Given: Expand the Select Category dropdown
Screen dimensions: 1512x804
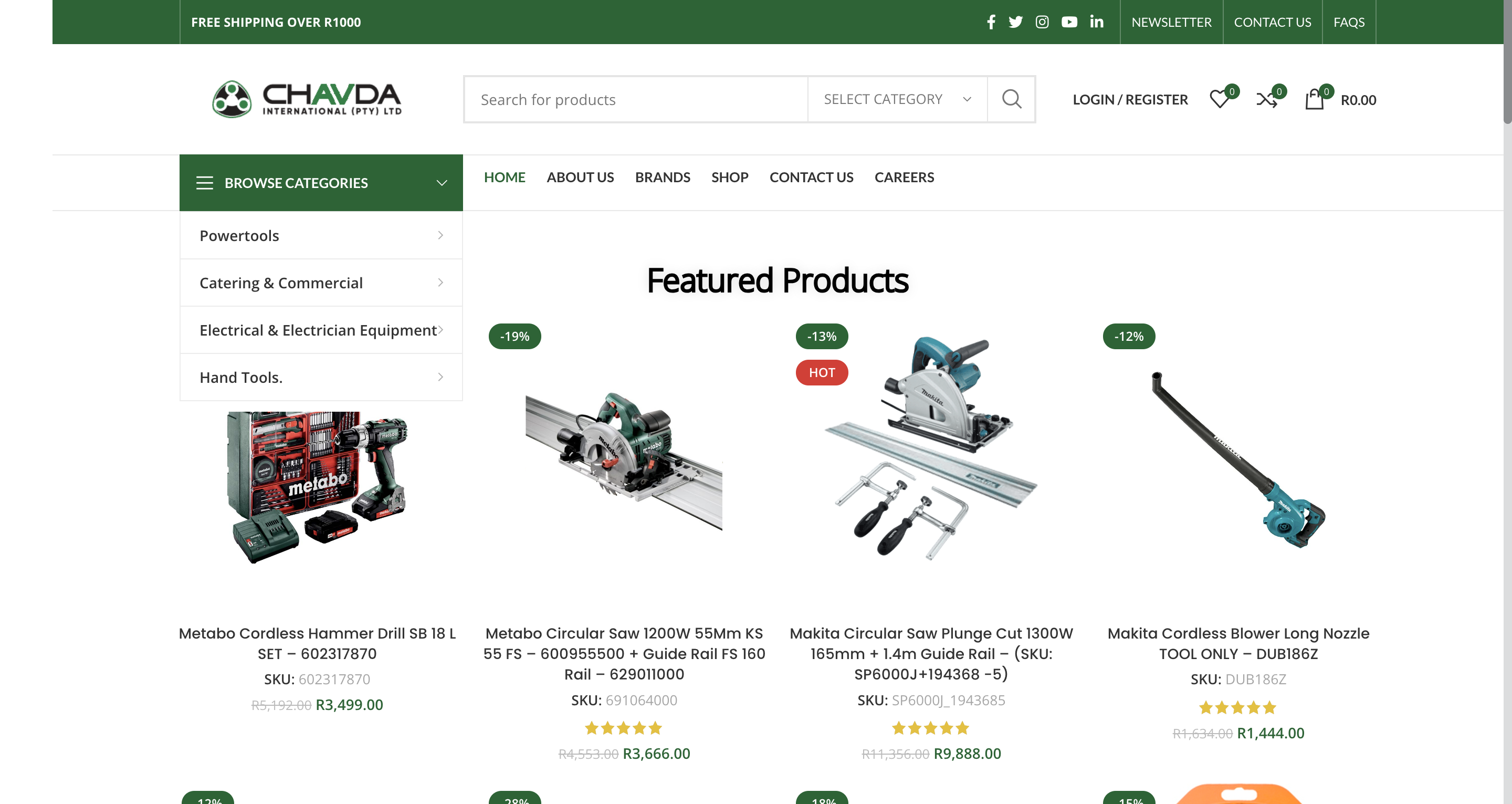Looking at the screenshot, I should pyautogui.click(x=897, y=99).
